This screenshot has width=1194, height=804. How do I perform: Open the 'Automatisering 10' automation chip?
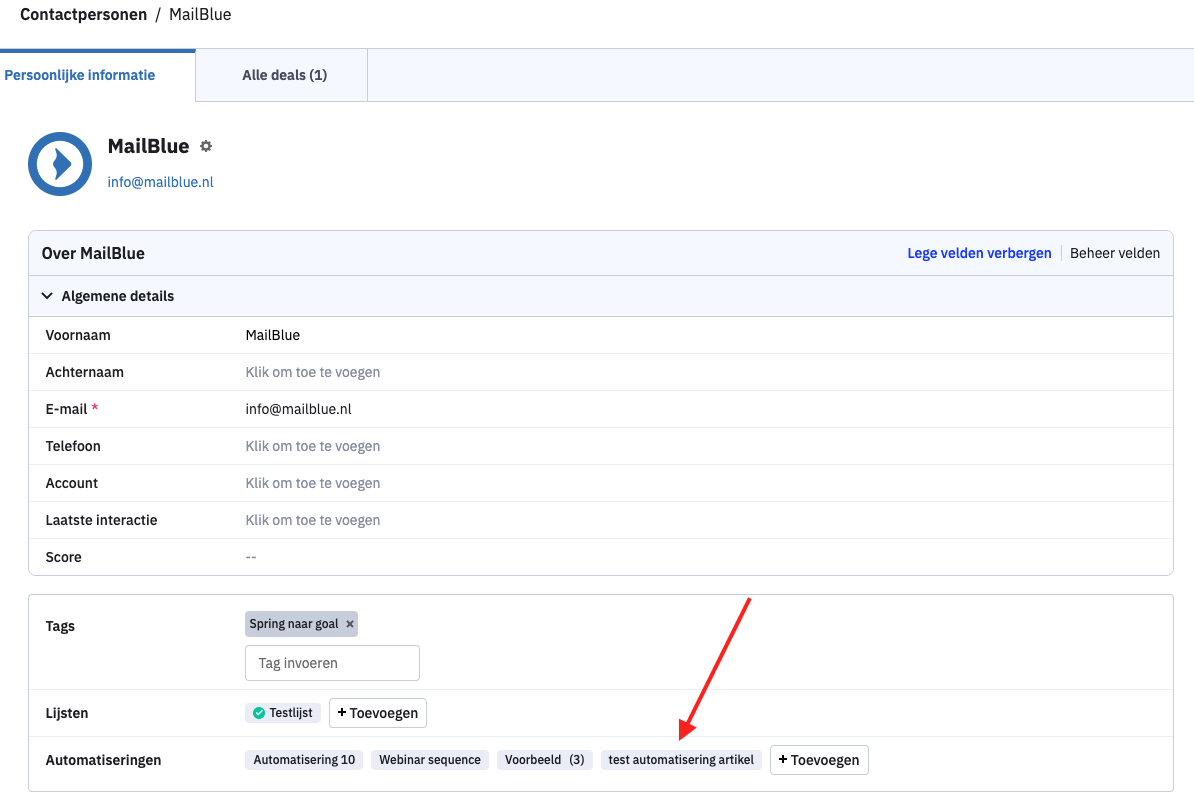(x=304, y=760)
